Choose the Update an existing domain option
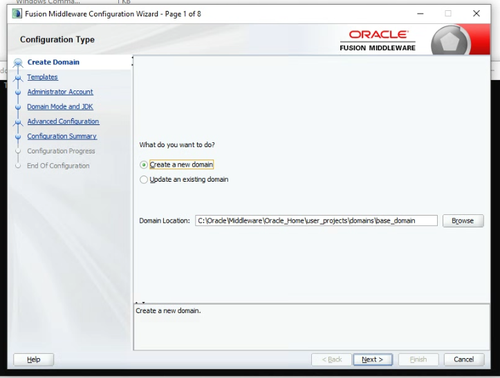The width and height of the screenshot is (500, 378). pyautogui.click(x=144, y=180)
